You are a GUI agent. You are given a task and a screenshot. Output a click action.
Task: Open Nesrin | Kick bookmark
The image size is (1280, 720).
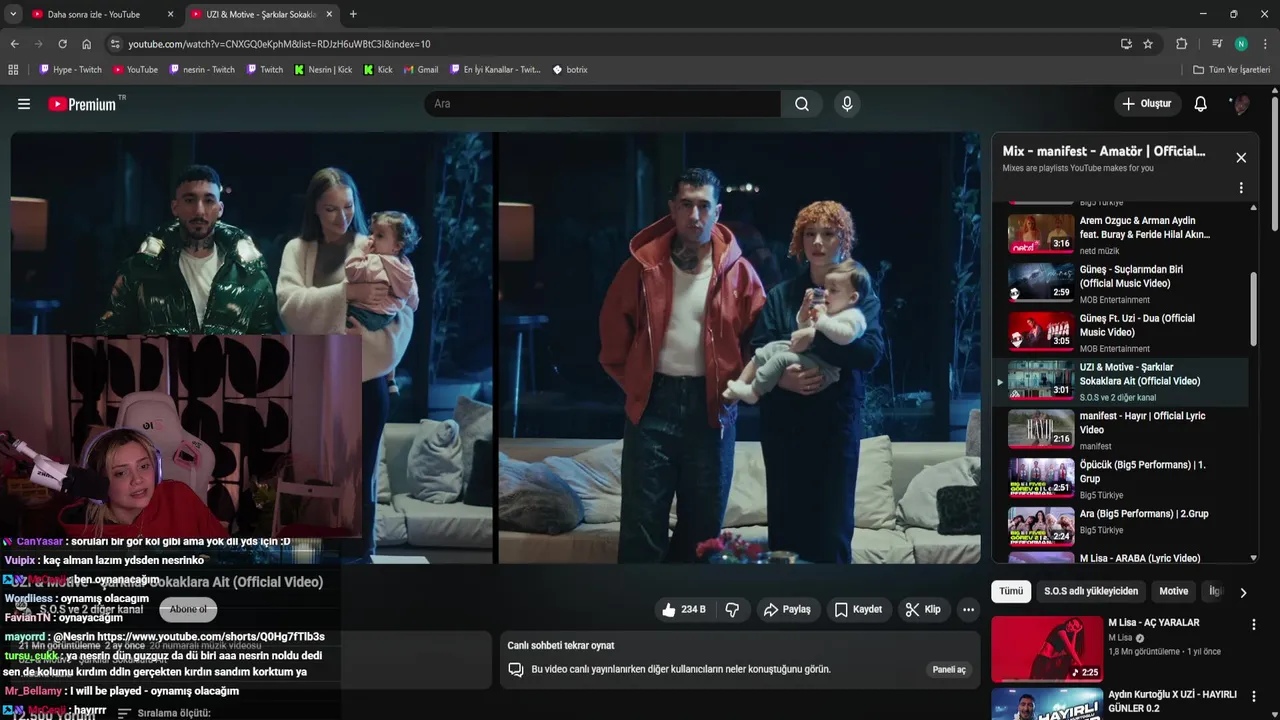323,70
